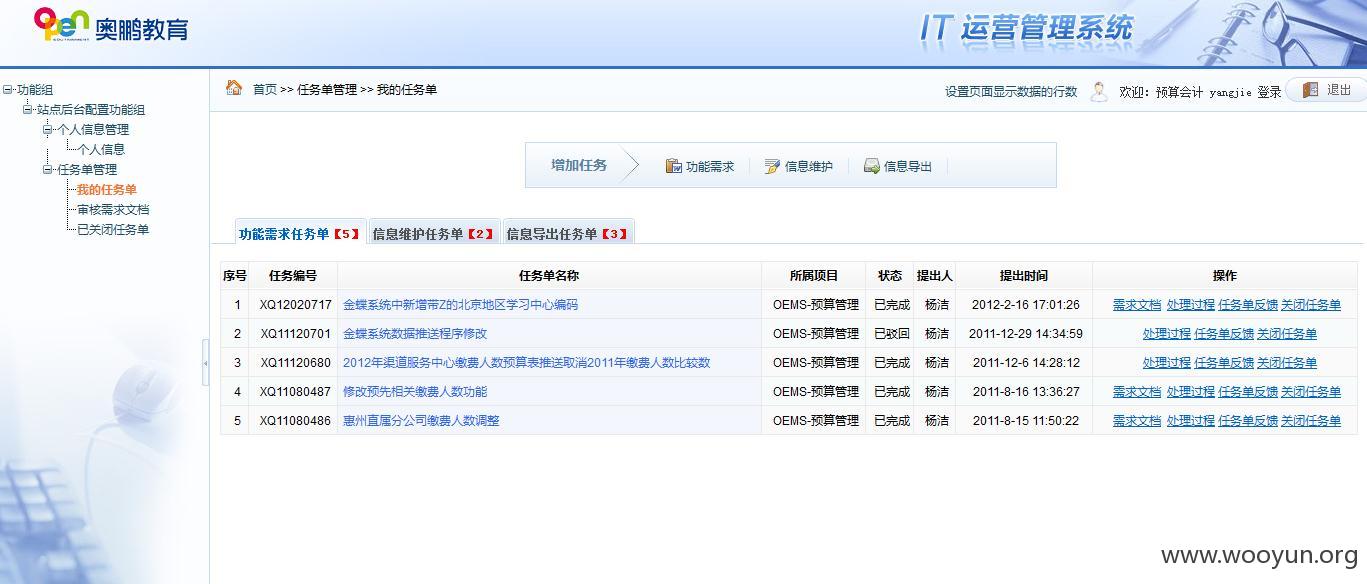Click 任务单反馈 for XQ12020717
This screenshot has height=584, width=1367.
[1248, 305]
